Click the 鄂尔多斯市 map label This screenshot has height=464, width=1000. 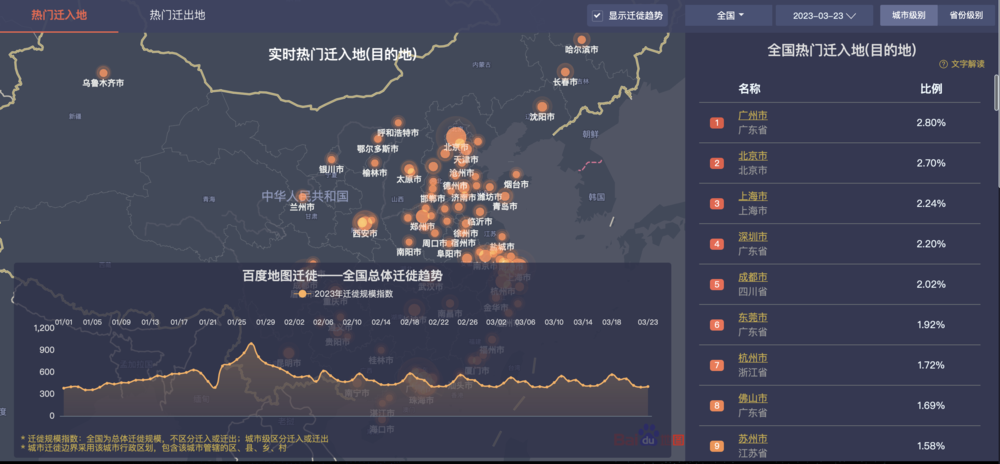pos(378,149)
